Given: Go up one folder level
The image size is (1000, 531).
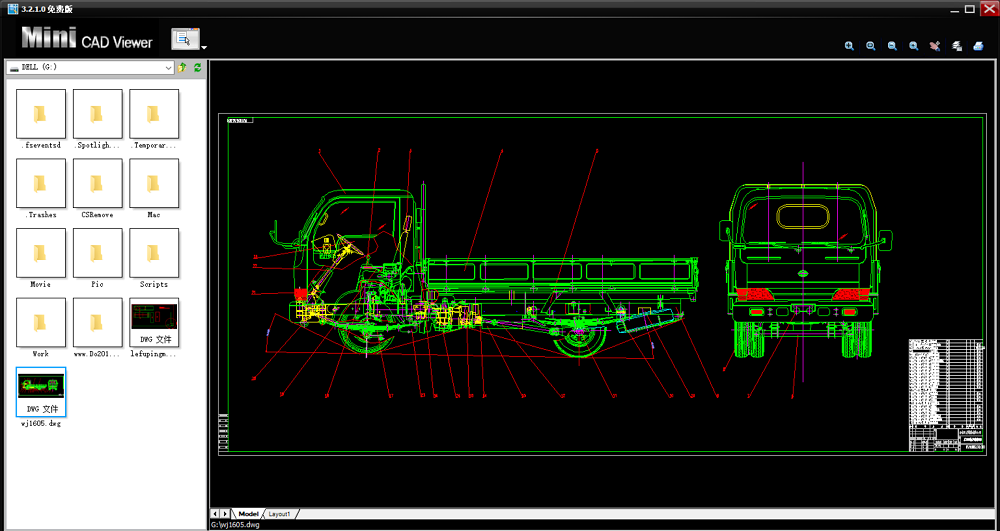Looking at the screenshot, I should click(182, 68).
